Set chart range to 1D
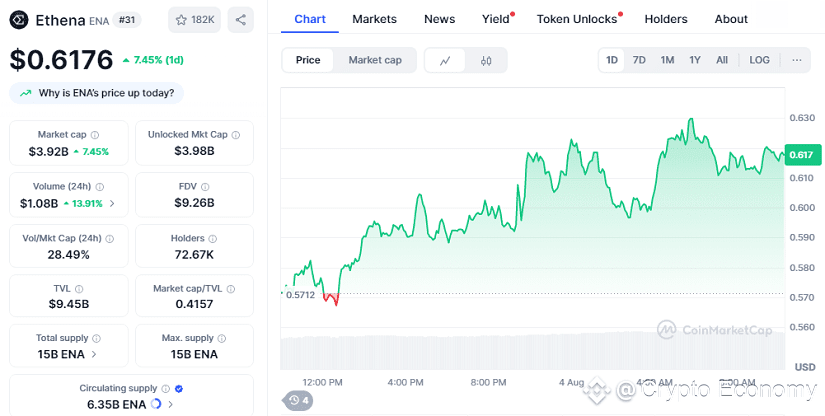Screen dimensions: 825x416 [611, 60]
